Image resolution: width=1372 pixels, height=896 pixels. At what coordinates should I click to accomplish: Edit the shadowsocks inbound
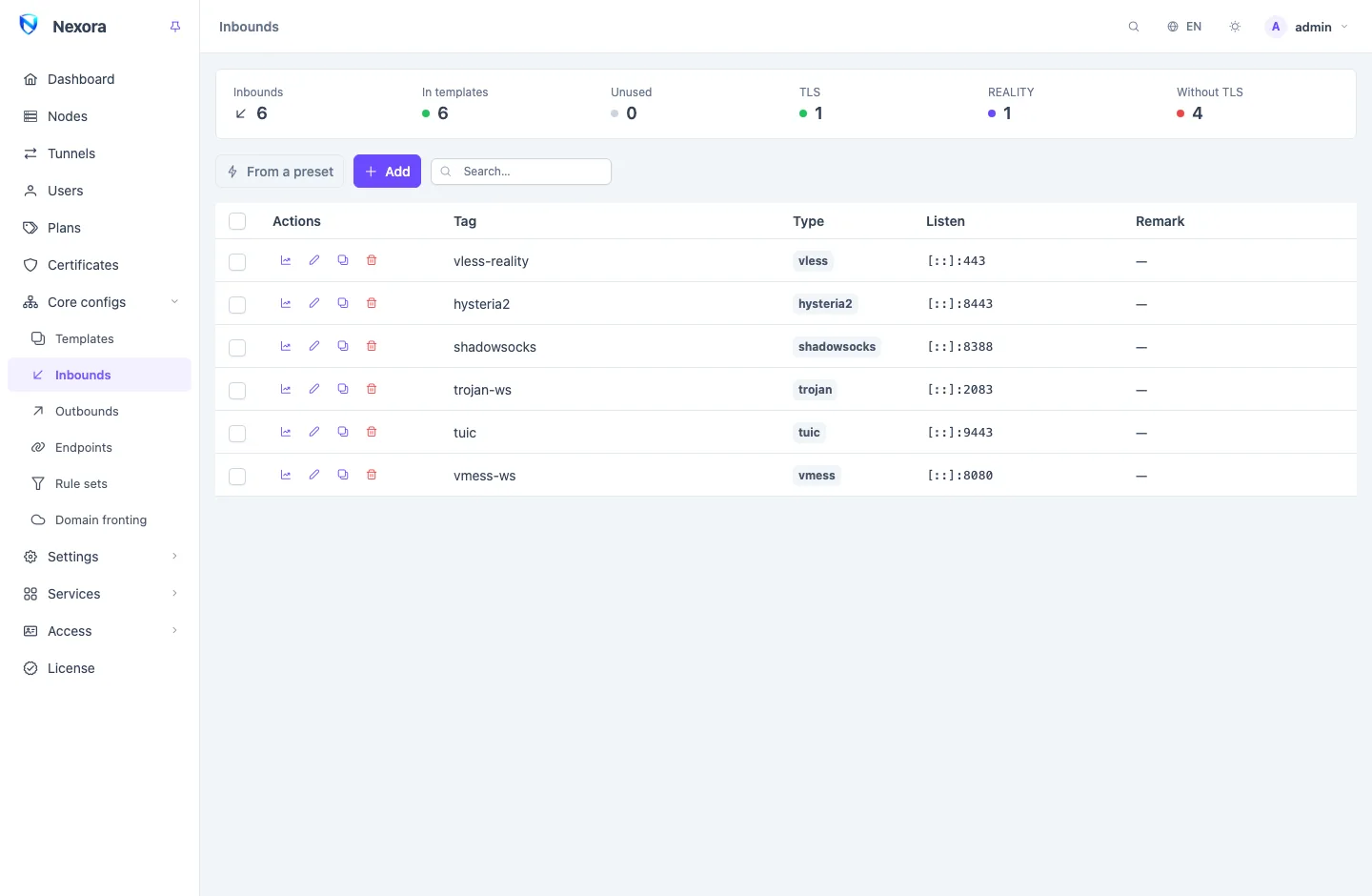click(314, 346)
